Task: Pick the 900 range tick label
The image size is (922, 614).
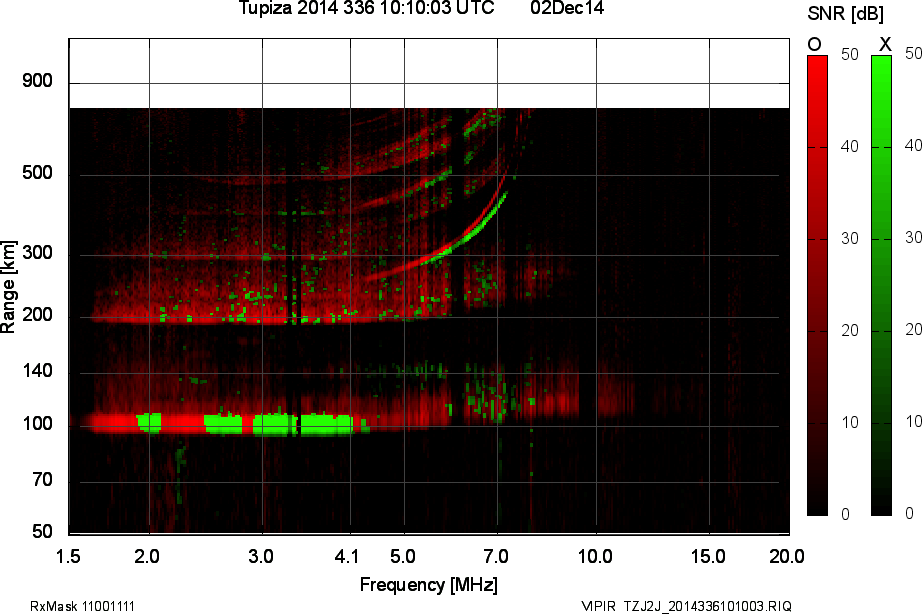Action: coord(37,81)
